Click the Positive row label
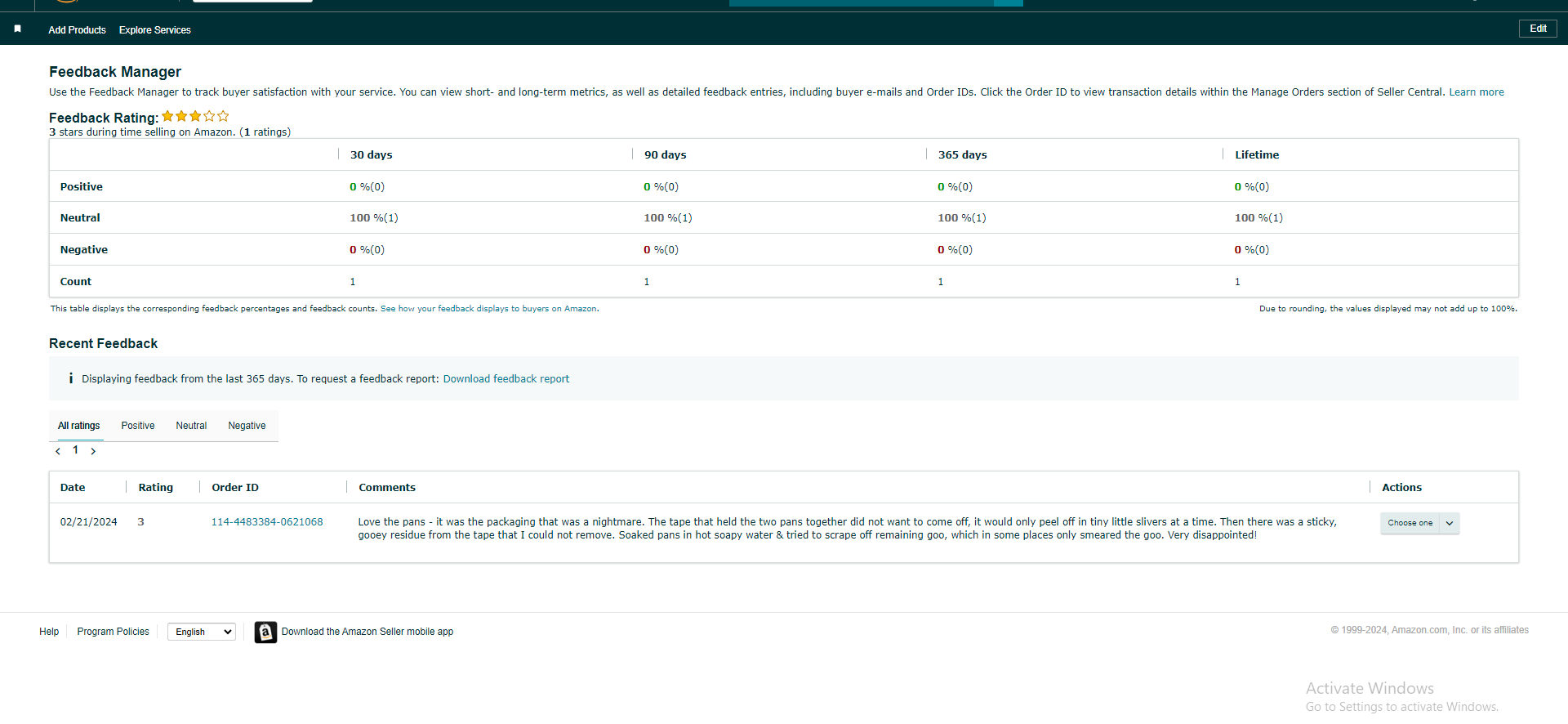The image size is (1568, 724). click(82, 187)
